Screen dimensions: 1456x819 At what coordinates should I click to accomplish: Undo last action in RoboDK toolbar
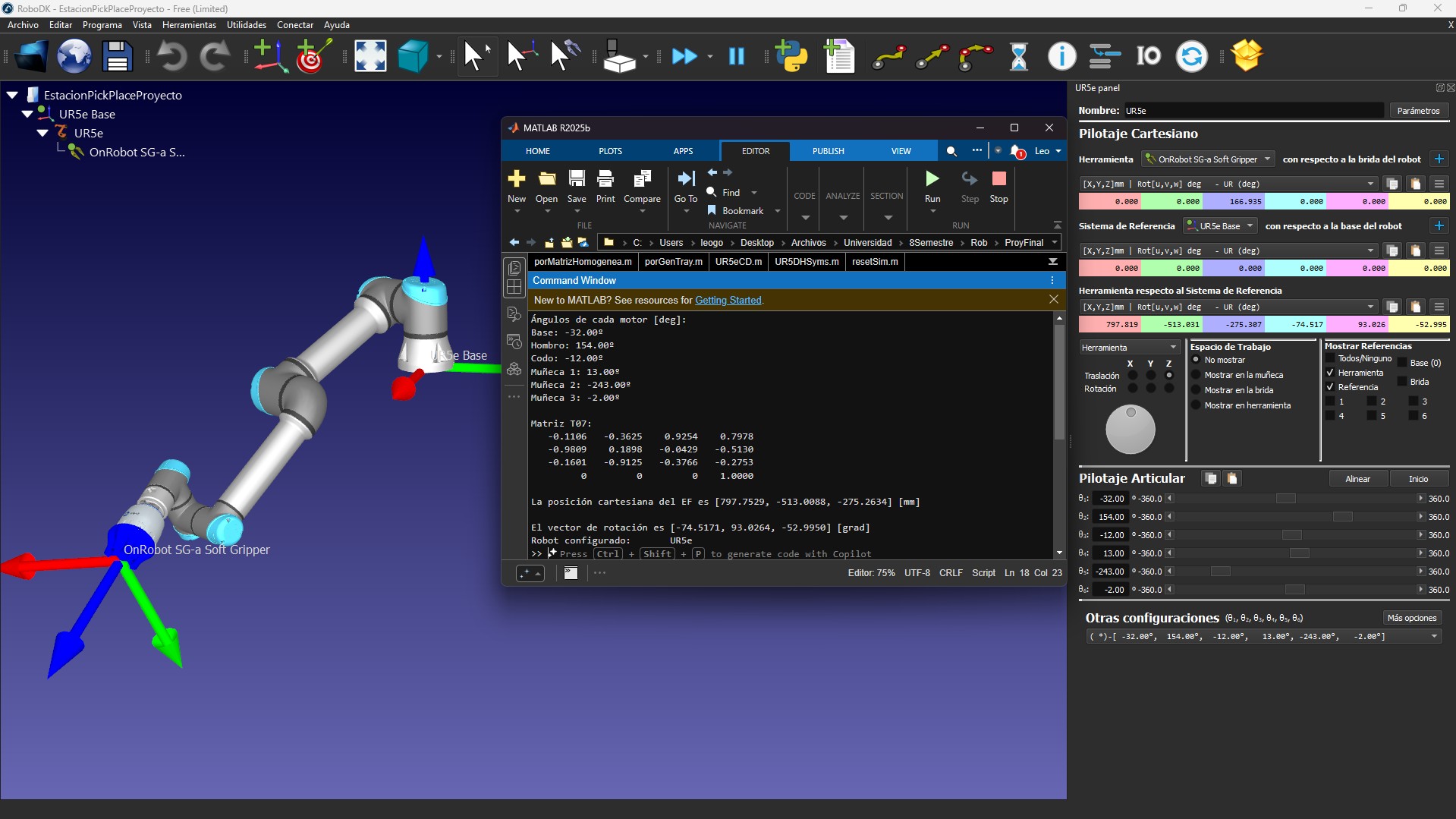point(172,56)
